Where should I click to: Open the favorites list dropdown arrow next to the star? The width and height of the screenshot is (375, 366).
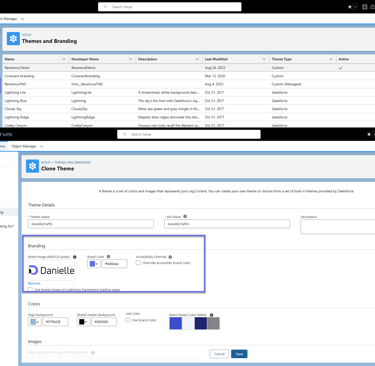[x=355, y=7]
